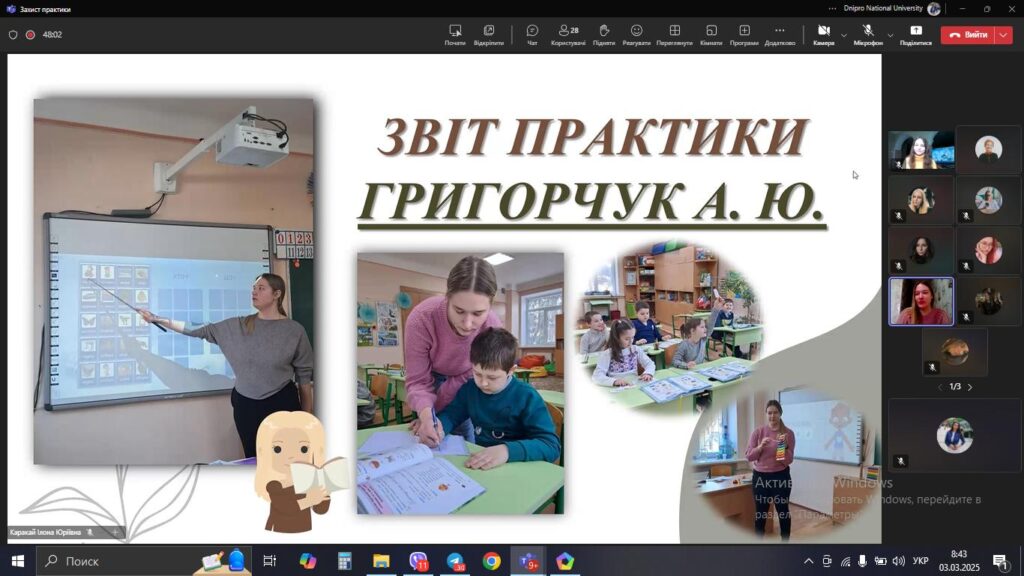This screenshot has height=576, width=1024.
Task: Select the highlighted speaker video in red sweater
Action: [x=921, y=301]
